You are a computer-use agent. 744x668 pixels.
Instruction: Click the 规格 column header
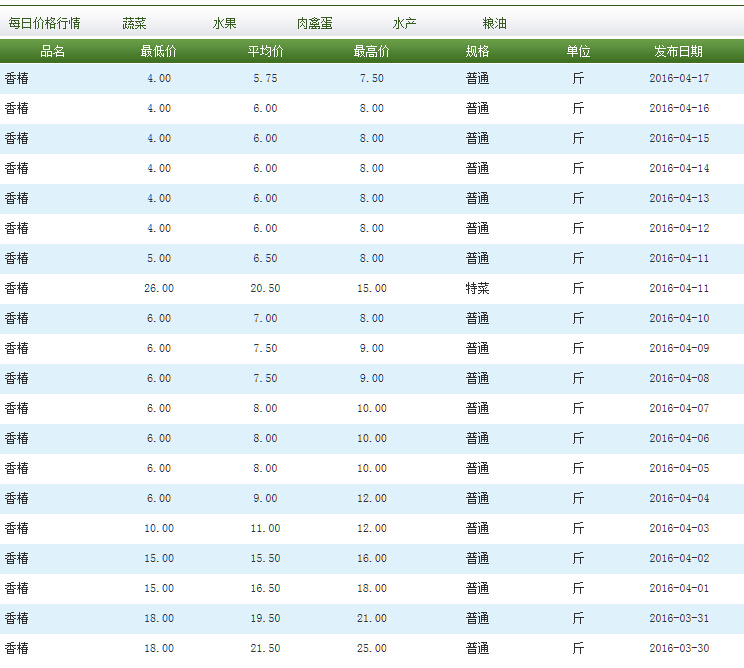[477, 51]
